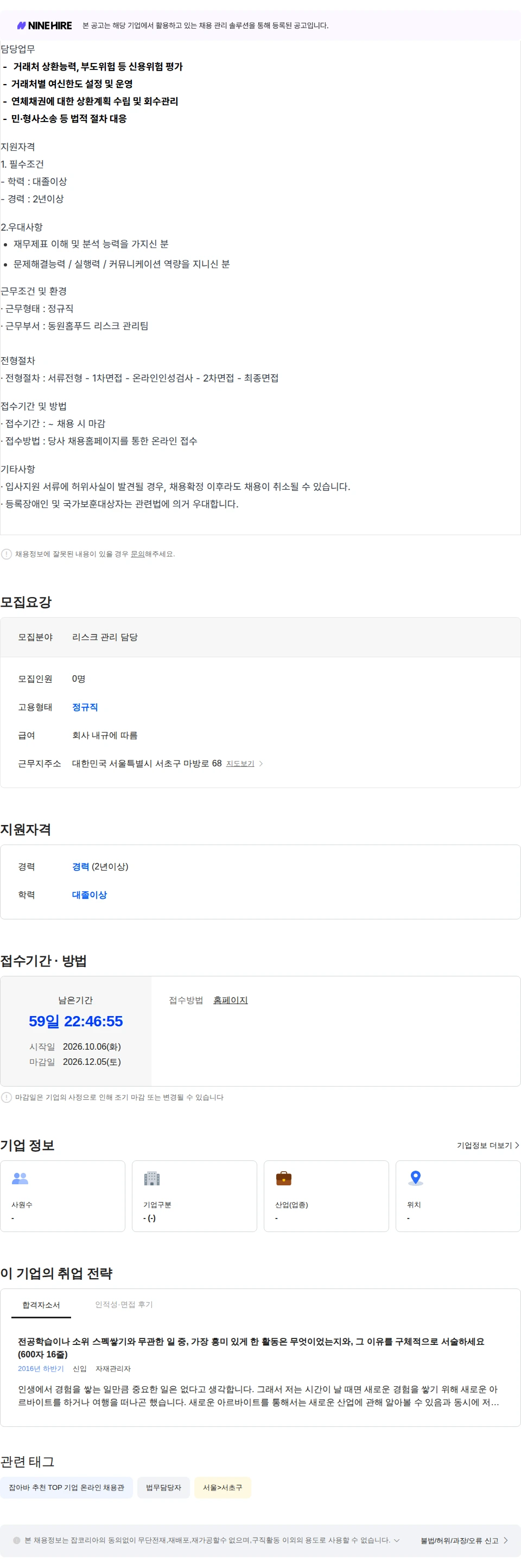Click the 시작일 2026.10.06(화) date
This screenshot has height=1568, width=521.
pos(91,1046)
